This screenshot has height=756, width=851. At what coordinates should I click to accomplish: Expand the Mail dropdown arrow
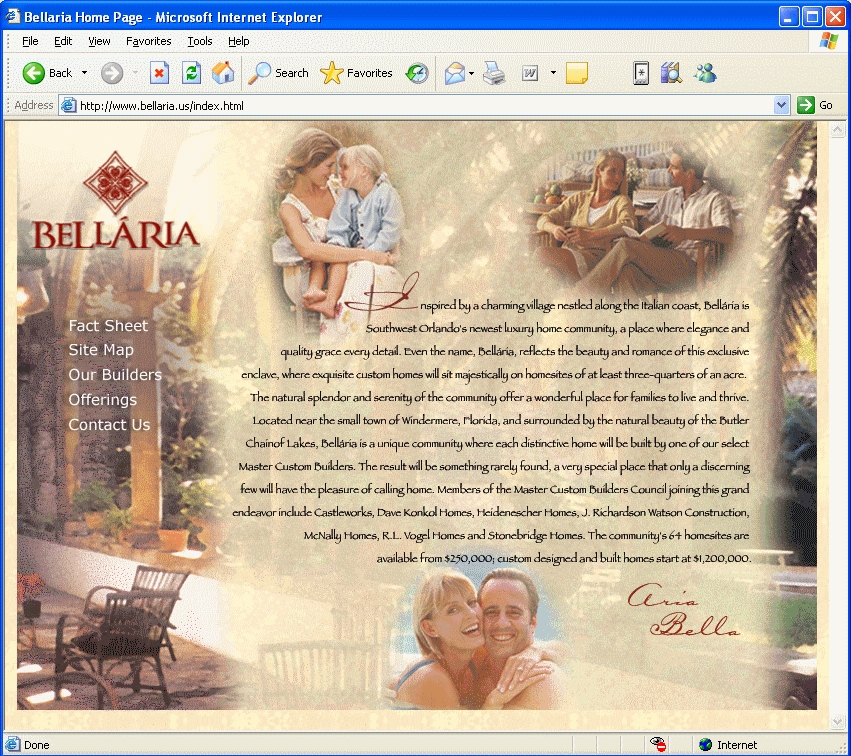click(x=471, y=73)
